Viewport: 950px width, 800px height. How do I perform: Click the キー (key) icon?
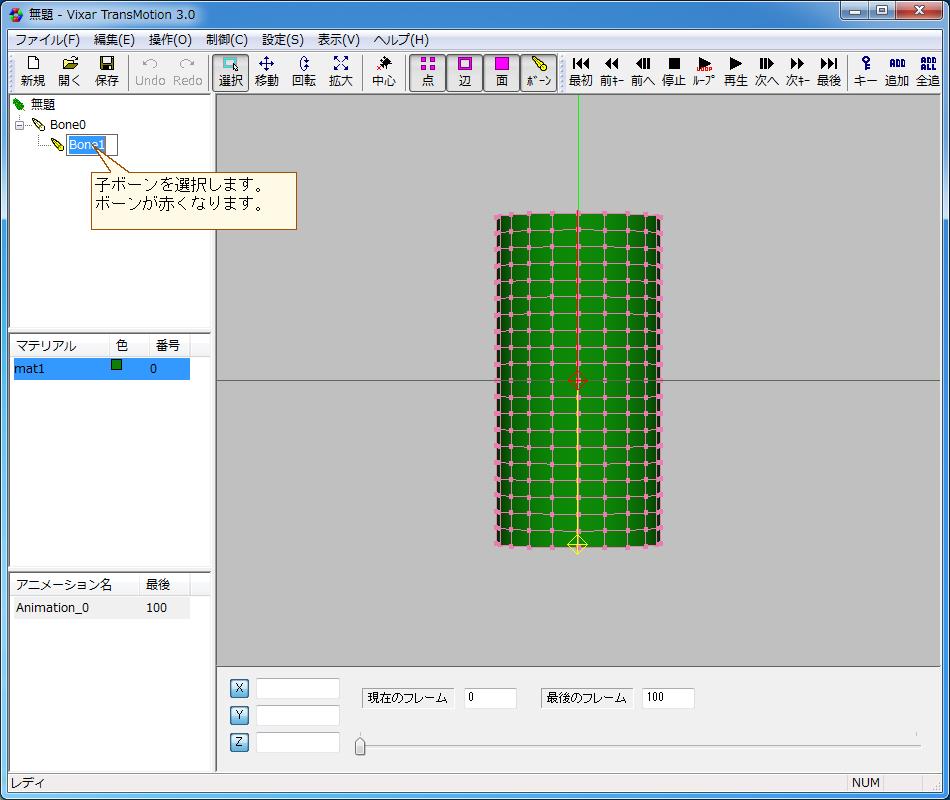865,72
